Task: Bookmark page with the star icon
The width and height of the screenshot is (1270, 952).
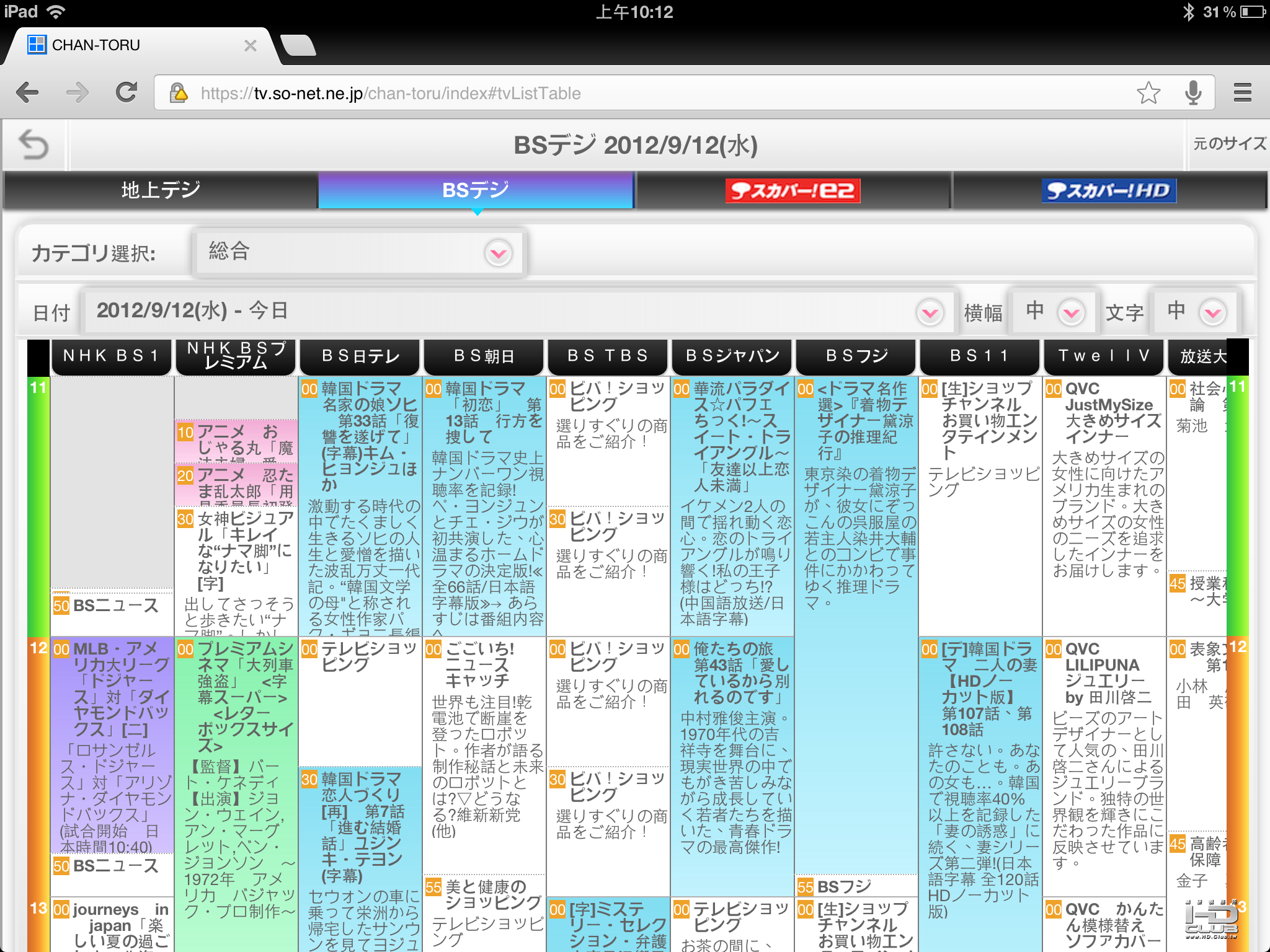Action: [x=1148, y=93]
